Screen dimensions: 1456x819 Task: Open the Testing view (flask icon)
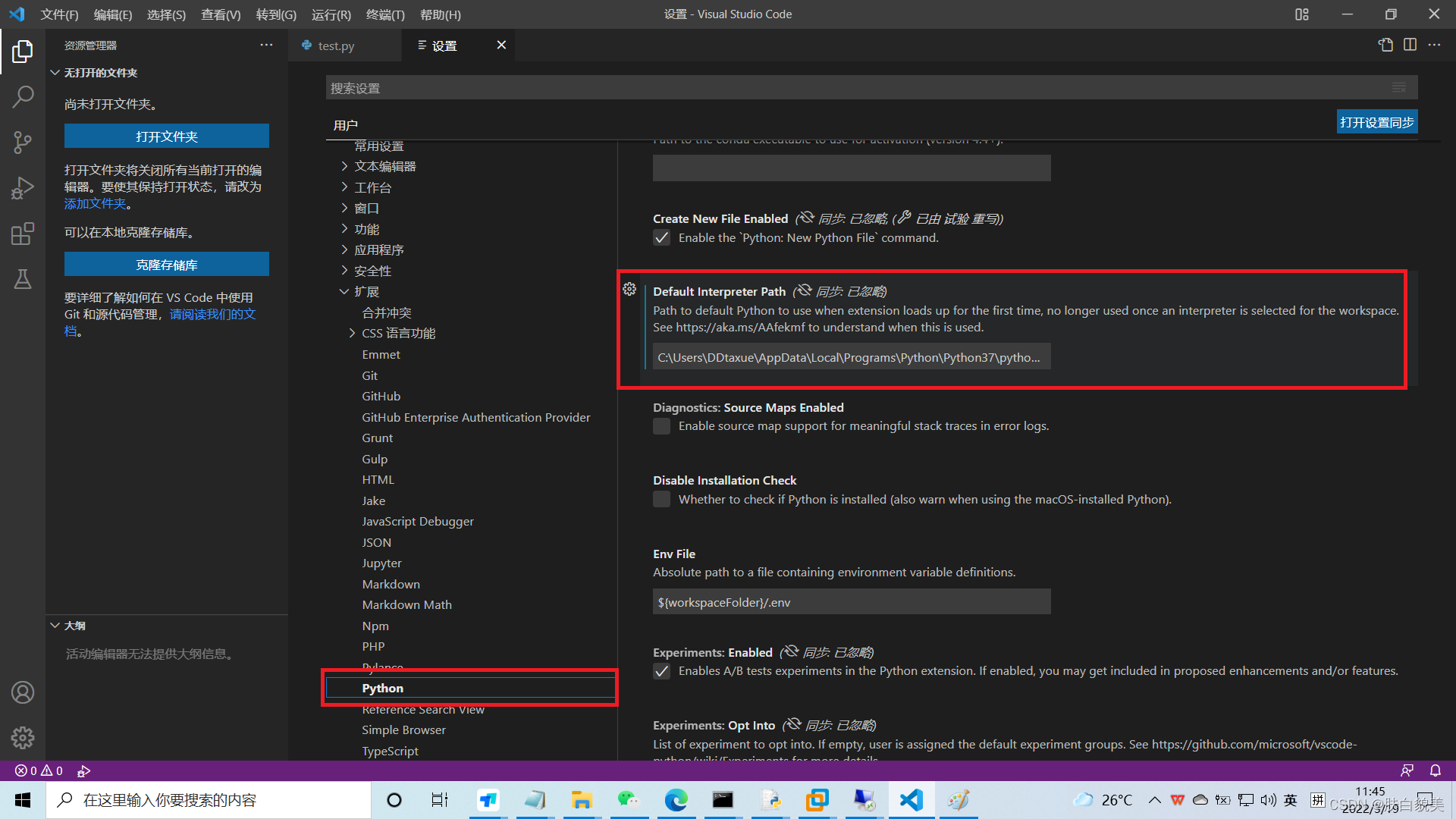click(23, 279)
